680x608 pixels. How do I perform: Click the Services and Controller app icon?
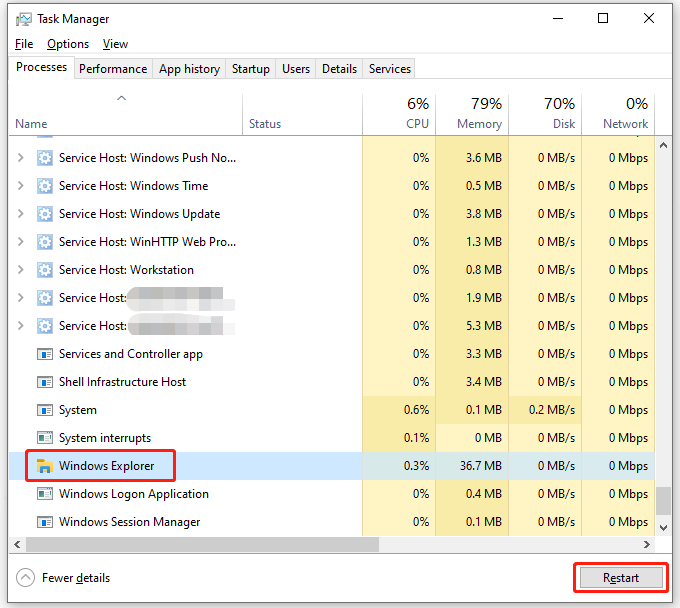[x=44, y=354]
